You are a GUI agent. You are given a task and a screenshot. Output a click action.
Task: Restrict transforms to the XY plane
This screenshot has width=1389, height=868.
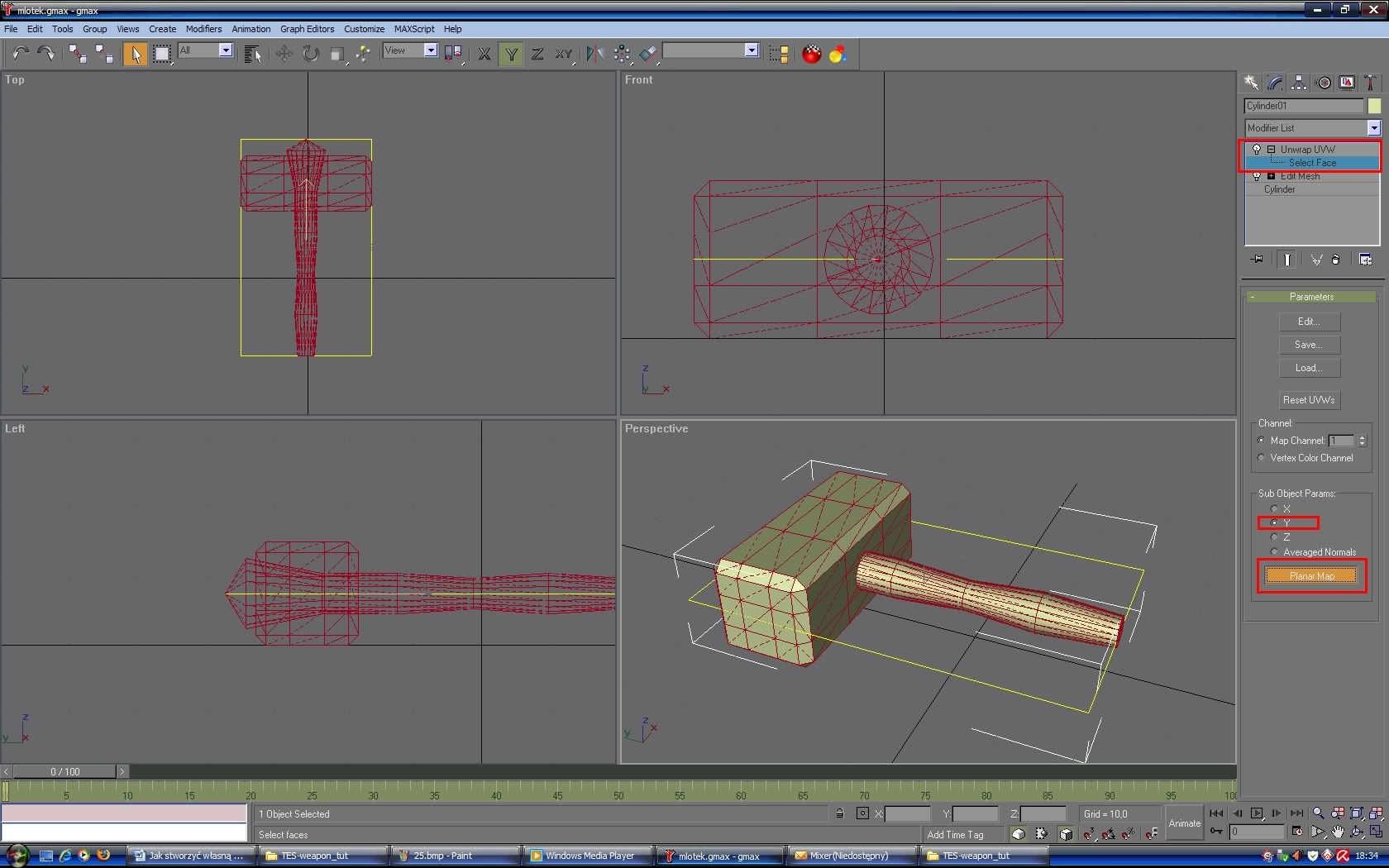(x=564, y=54)
